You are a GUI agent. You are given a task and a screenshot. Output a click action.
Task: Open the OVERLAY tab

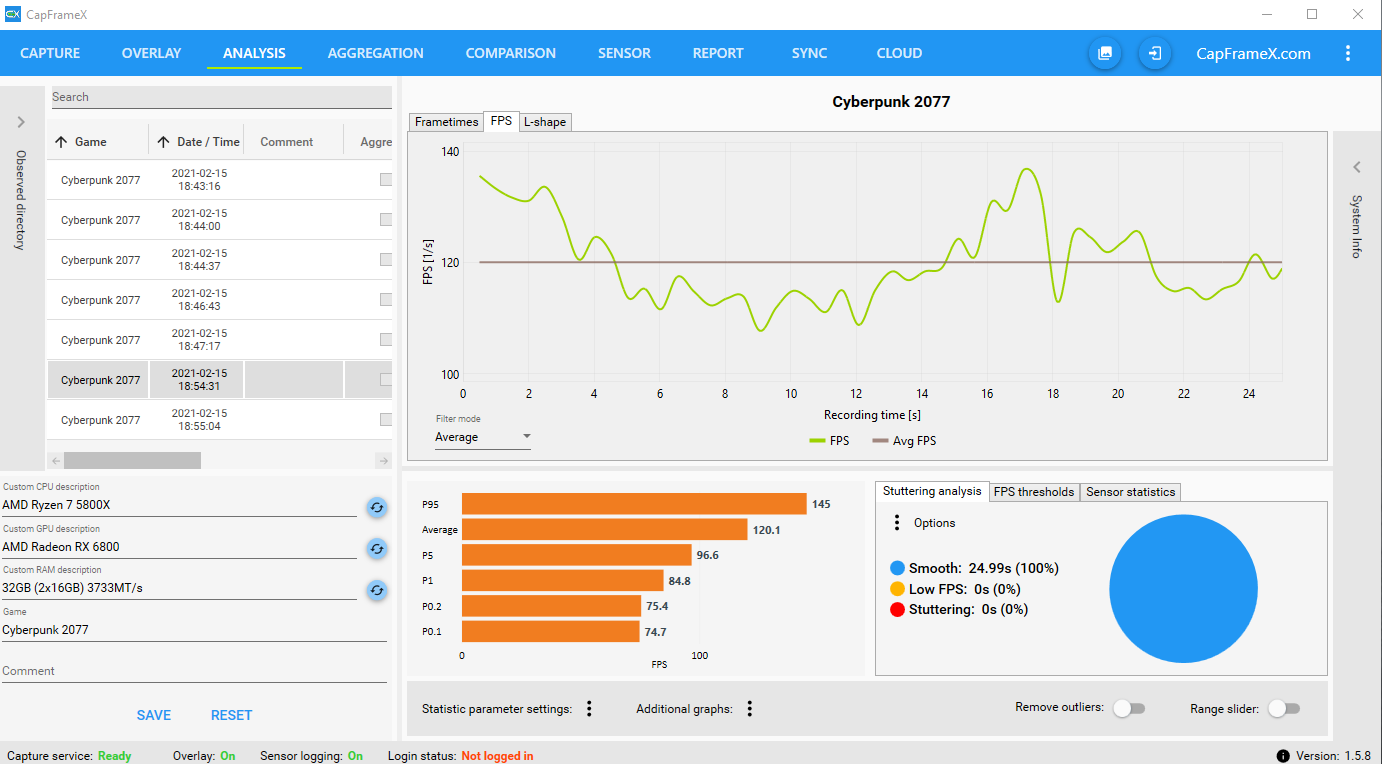click(x=151, y=53)
